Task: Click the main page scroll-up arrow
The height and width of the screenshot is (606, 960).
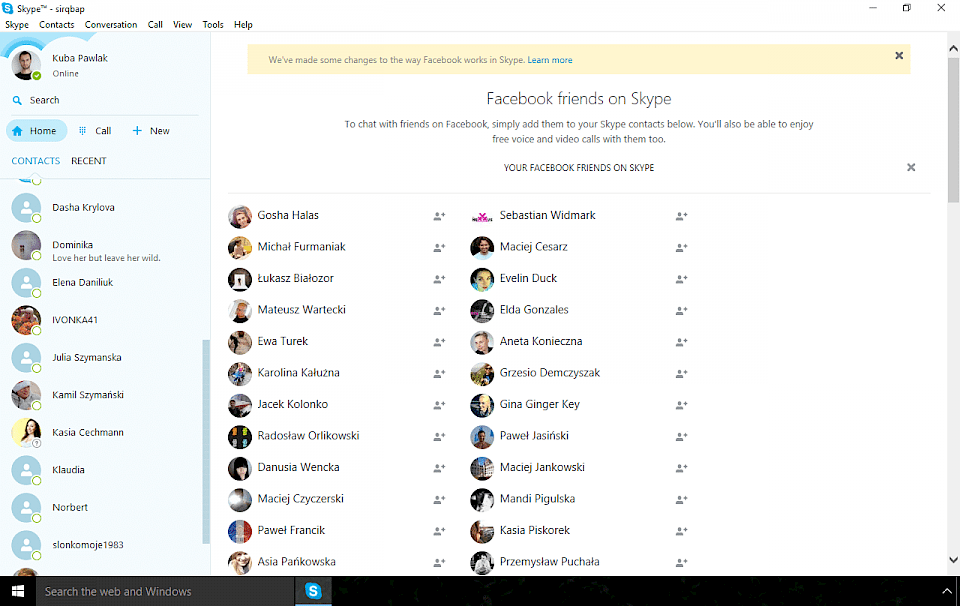Action: tap(953, 48)
